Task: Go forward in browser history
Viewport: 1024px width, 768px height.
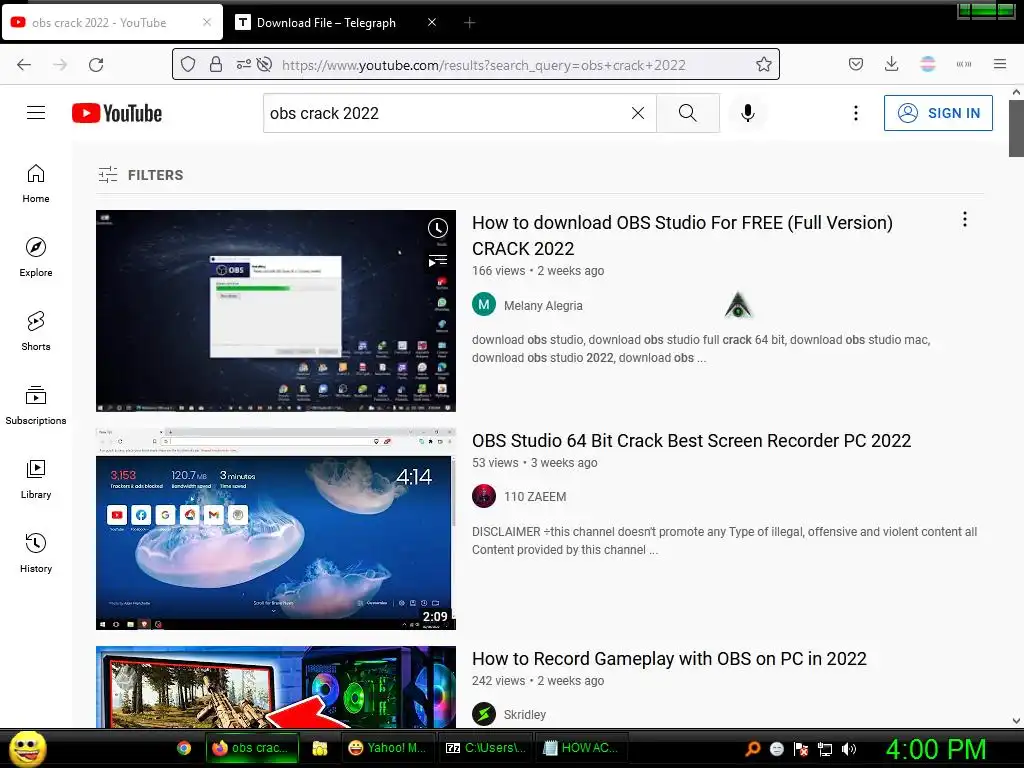Action: (60, 65)
